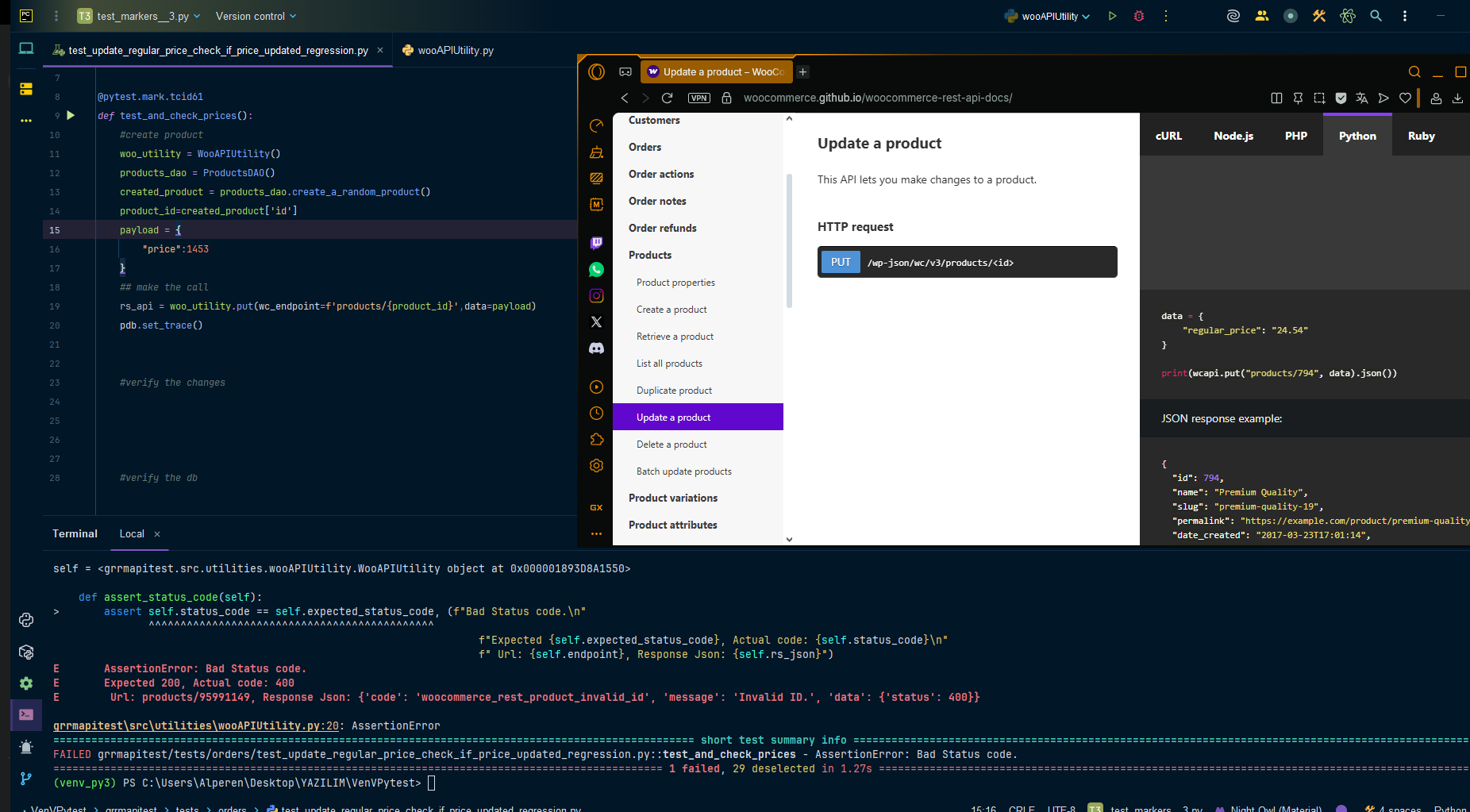
Task: Open WhatsApp in the Opera sidebar
Action: click(x=596, y=270)
